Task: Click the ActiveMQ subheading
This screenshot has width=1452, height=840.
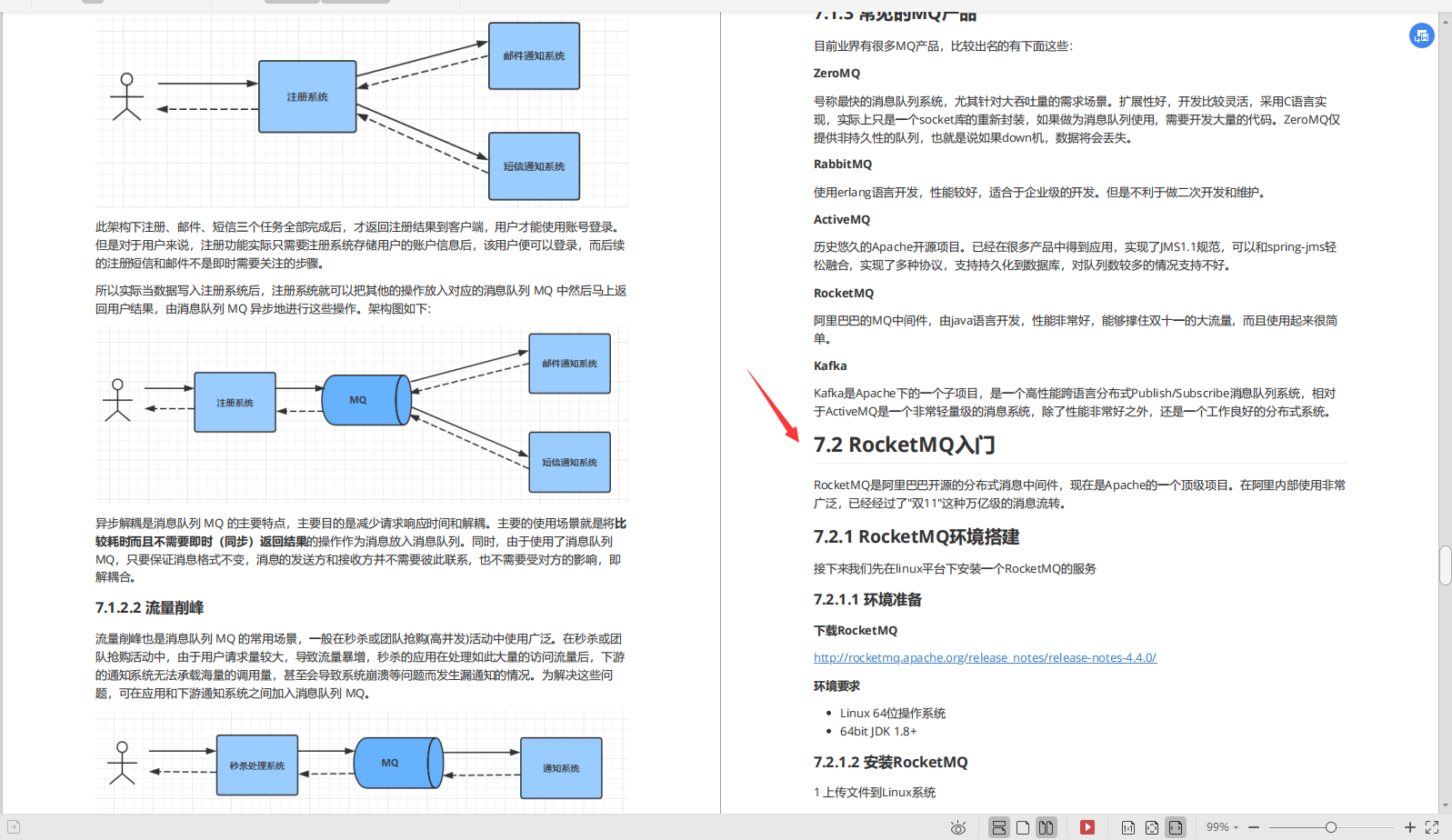Action: (842, 219)
